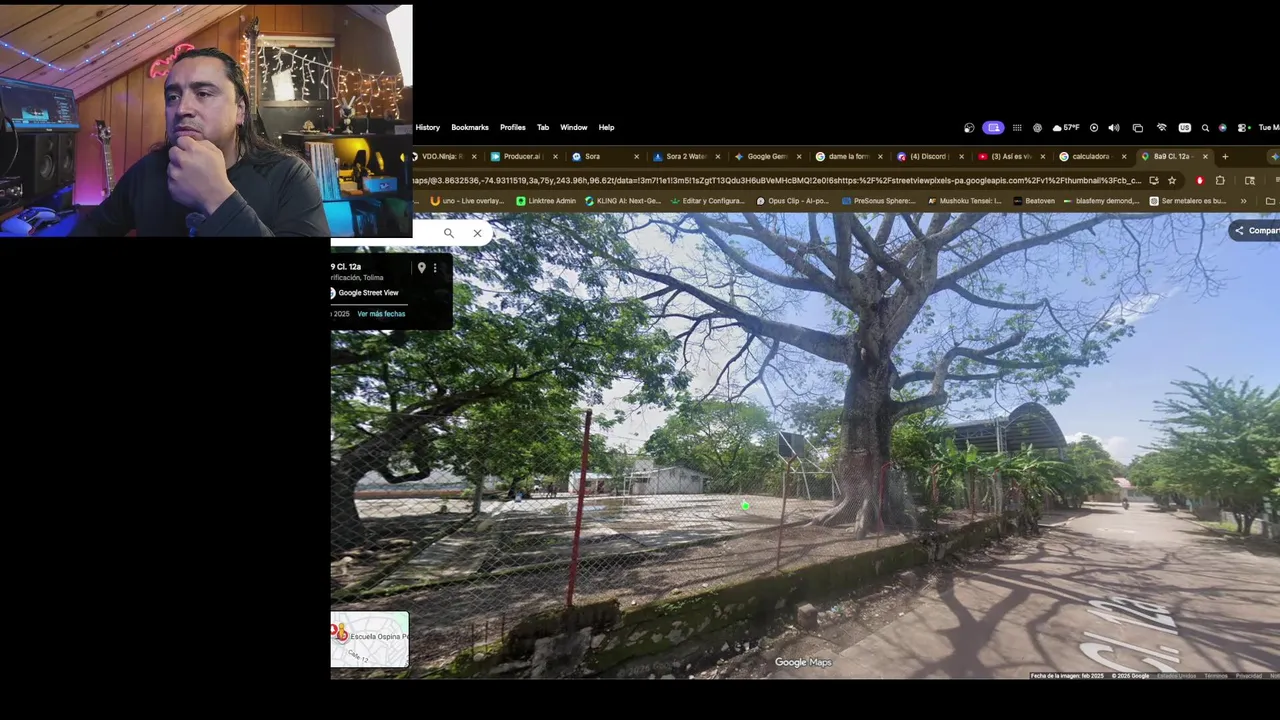Screen dimensions: 1280x720
Task: Click the install app icon in address bar
Action: 1153,181
